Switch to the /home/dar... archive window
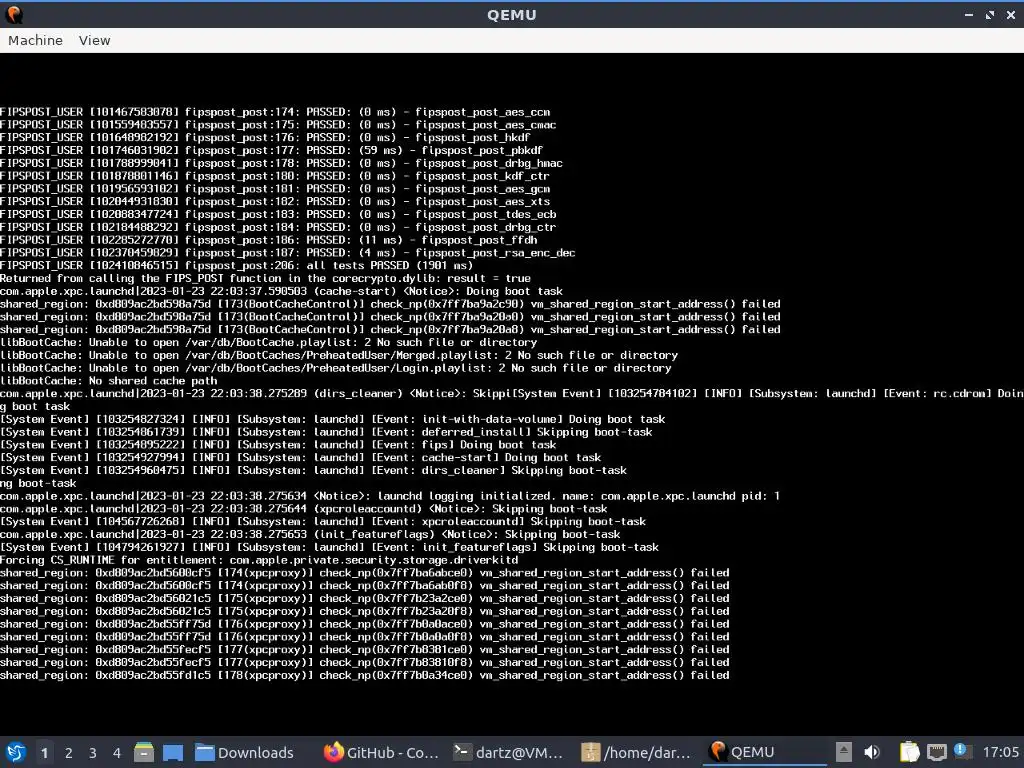Screen dimensions: 1024x768 point(636,752)
